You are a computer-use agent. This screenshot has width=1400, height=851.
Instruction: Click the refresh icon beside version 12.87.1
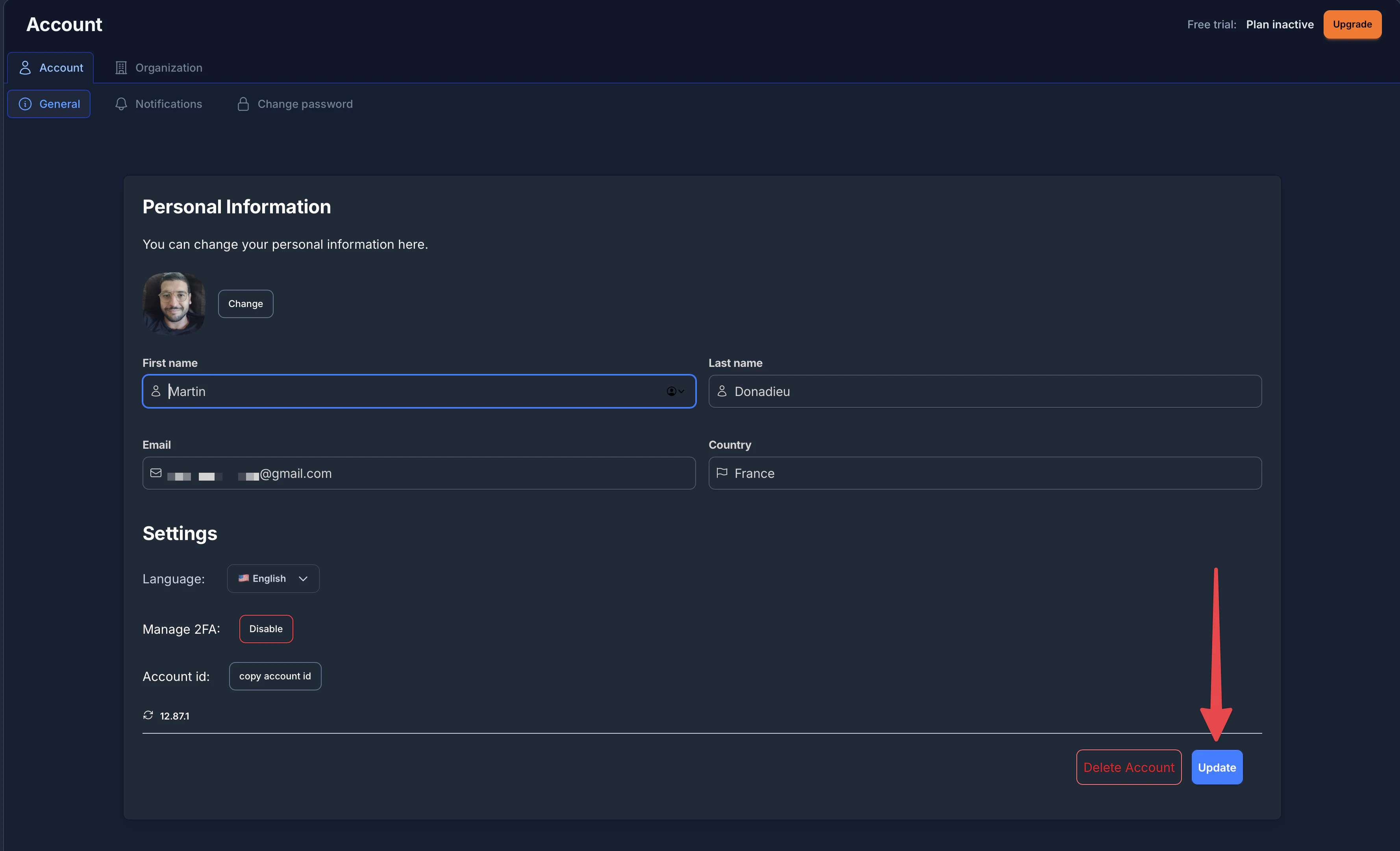pyautogui.click(x=148, y=715)
